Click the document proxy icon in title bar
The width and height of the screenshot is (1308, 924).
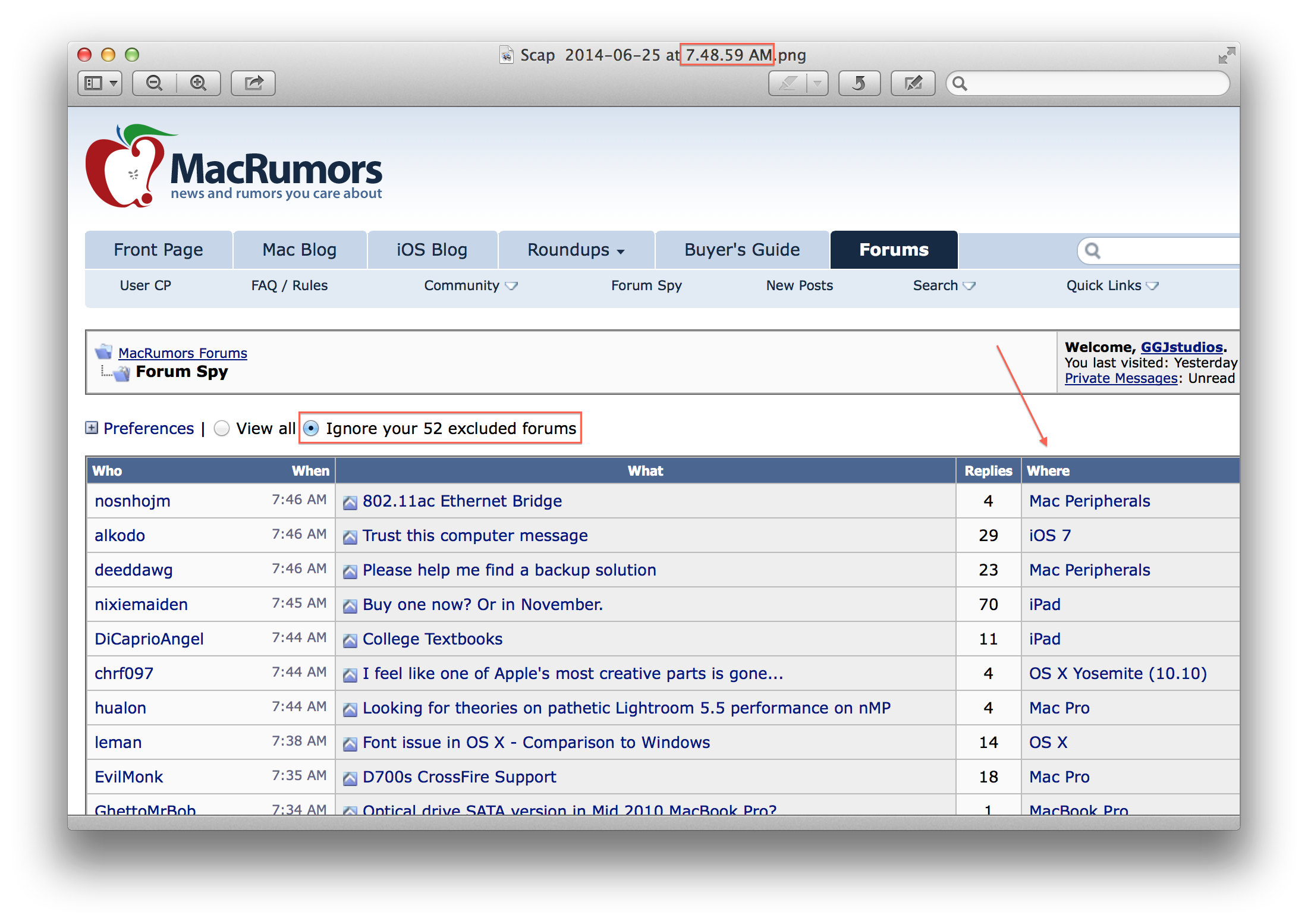click(506, 55)
